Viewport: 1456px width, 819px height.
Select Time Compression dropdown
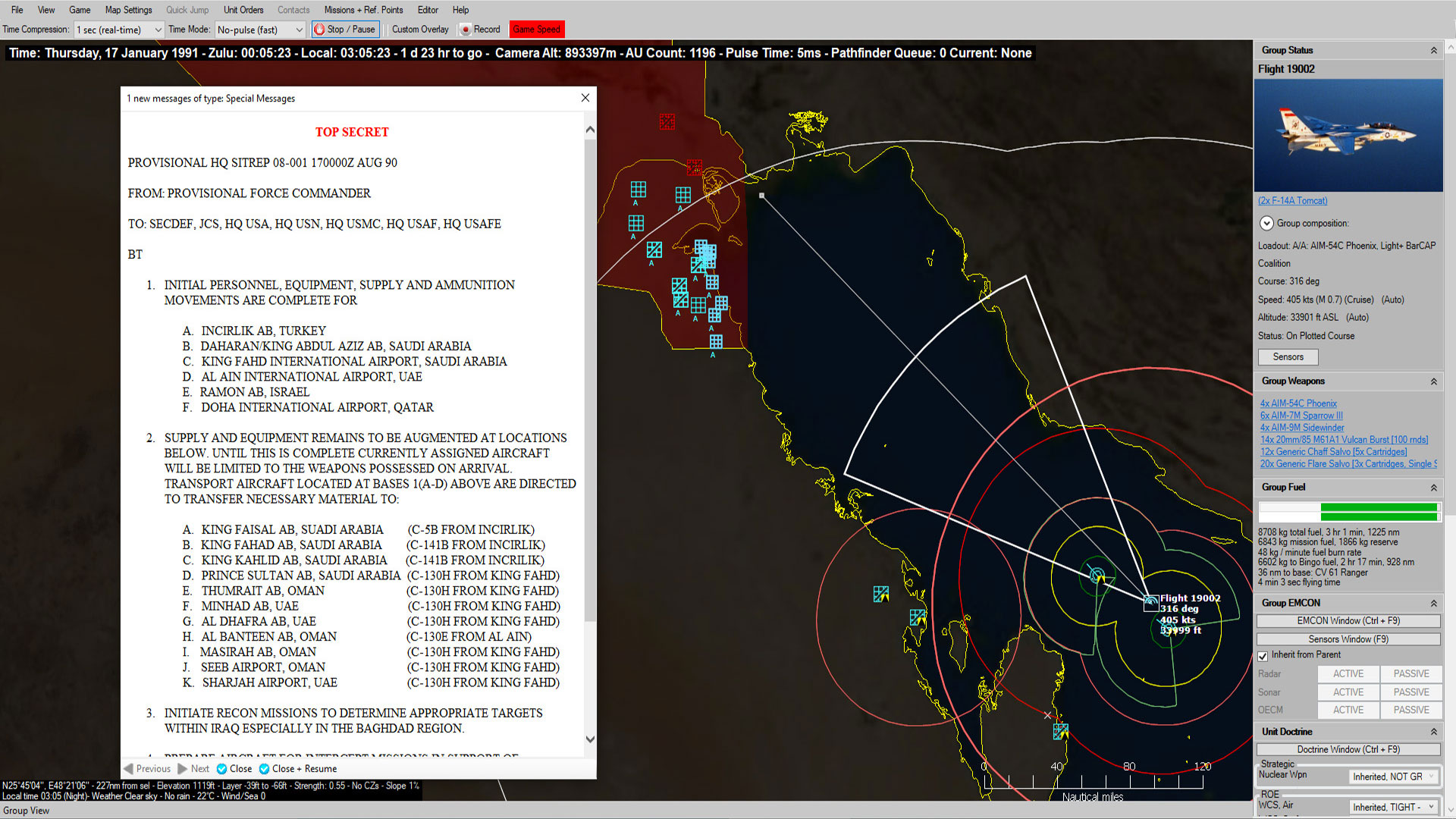(118, 29)
